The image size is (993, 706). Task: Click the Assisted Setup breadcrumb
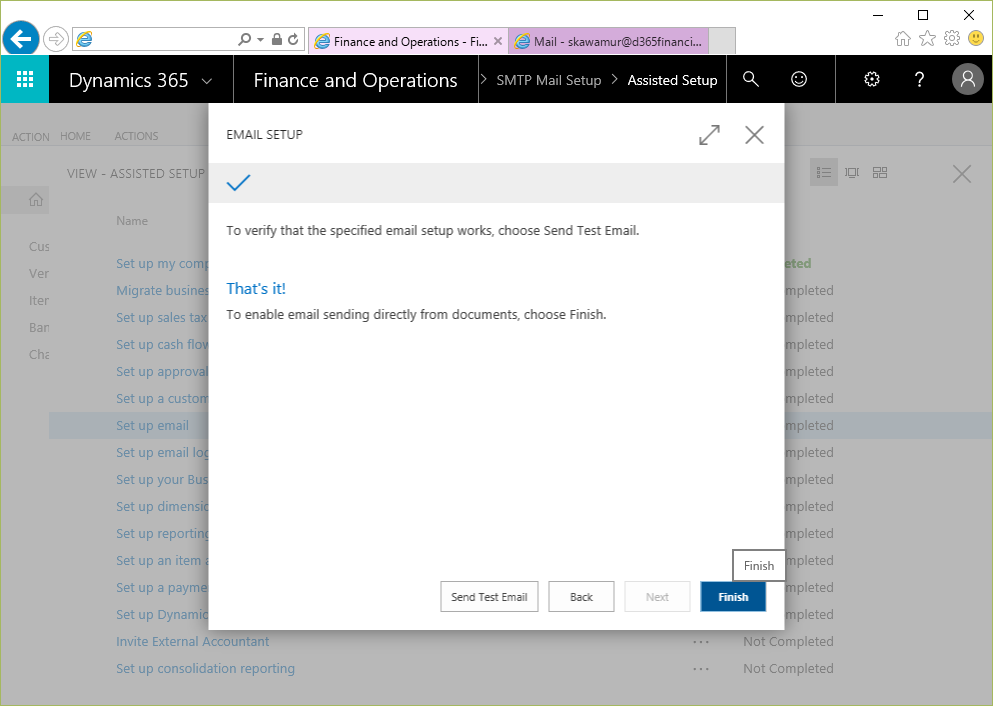pyautogui.click(x=673, y=80)
